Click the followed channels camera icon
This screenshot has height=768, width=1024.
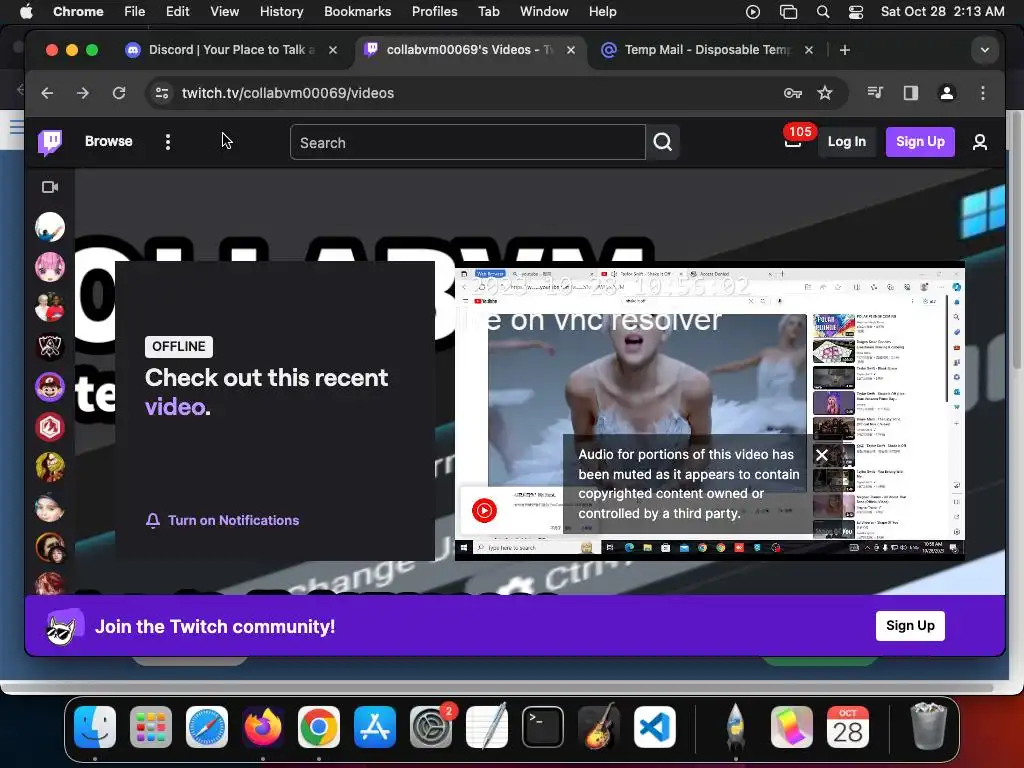(50, 187)
